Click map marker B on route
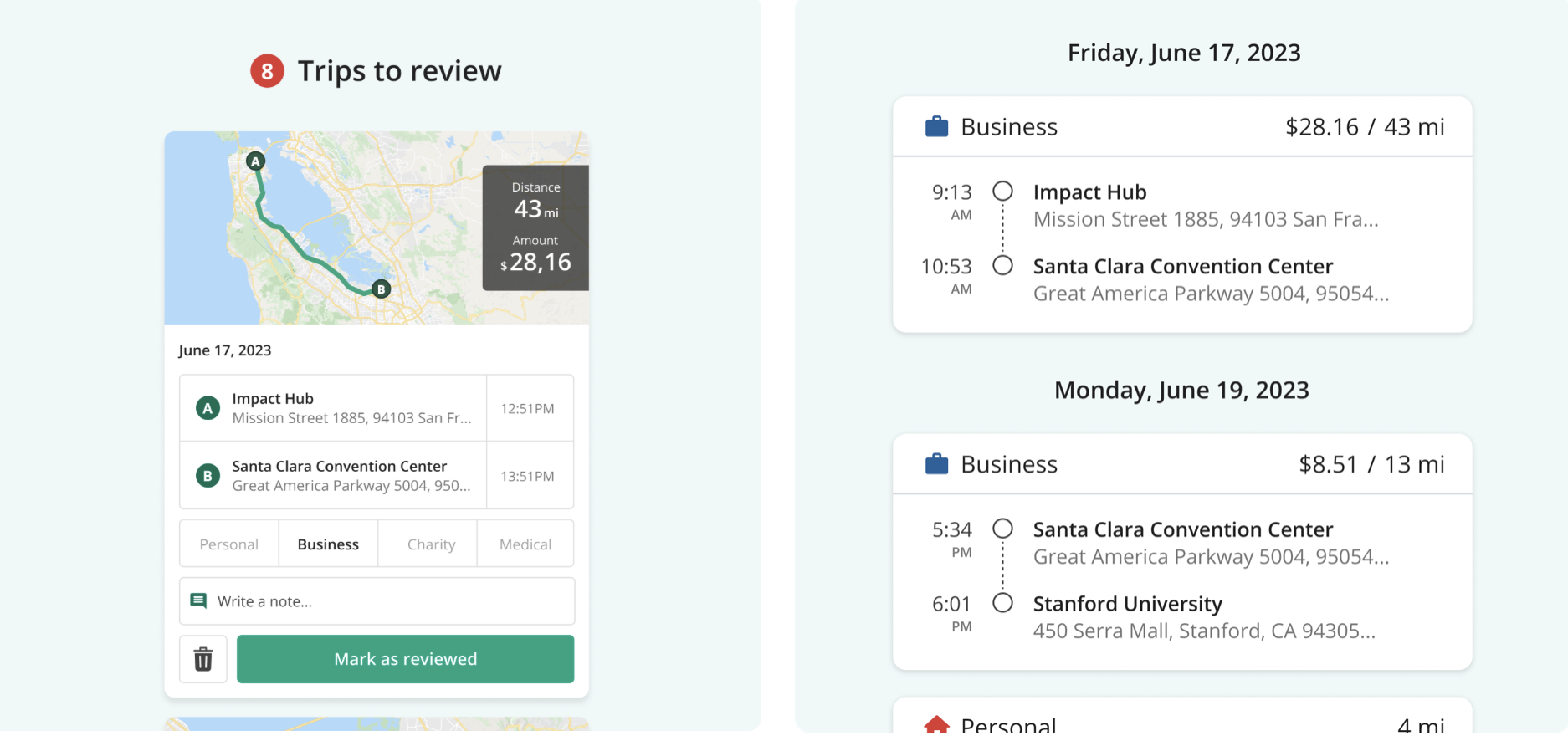The image size is (1568, 741). point(381,289)
